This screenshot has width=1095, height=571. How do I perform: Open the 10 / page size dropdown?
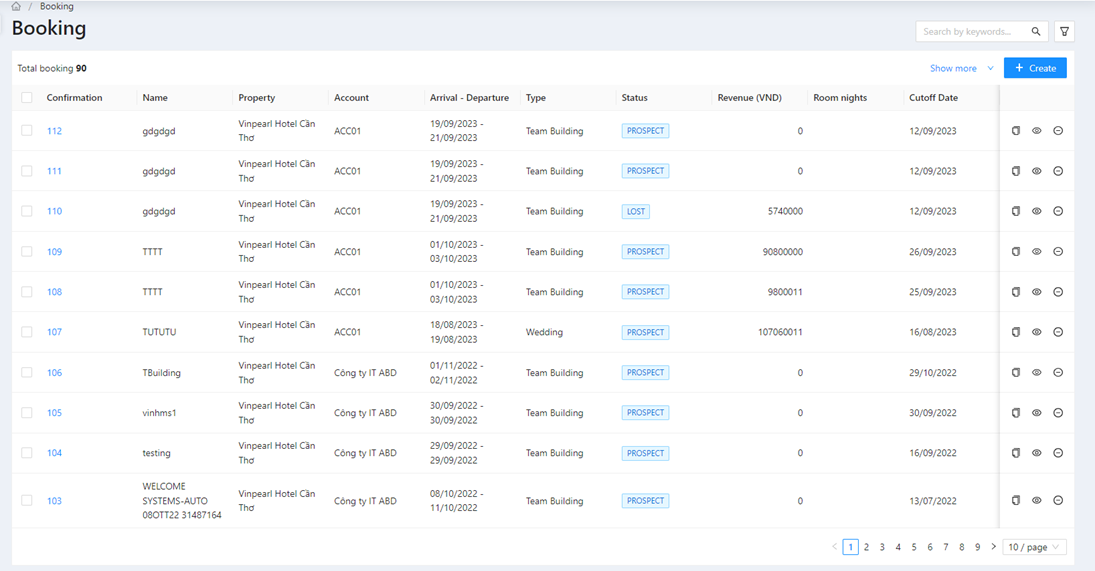tap(1034, 547)
